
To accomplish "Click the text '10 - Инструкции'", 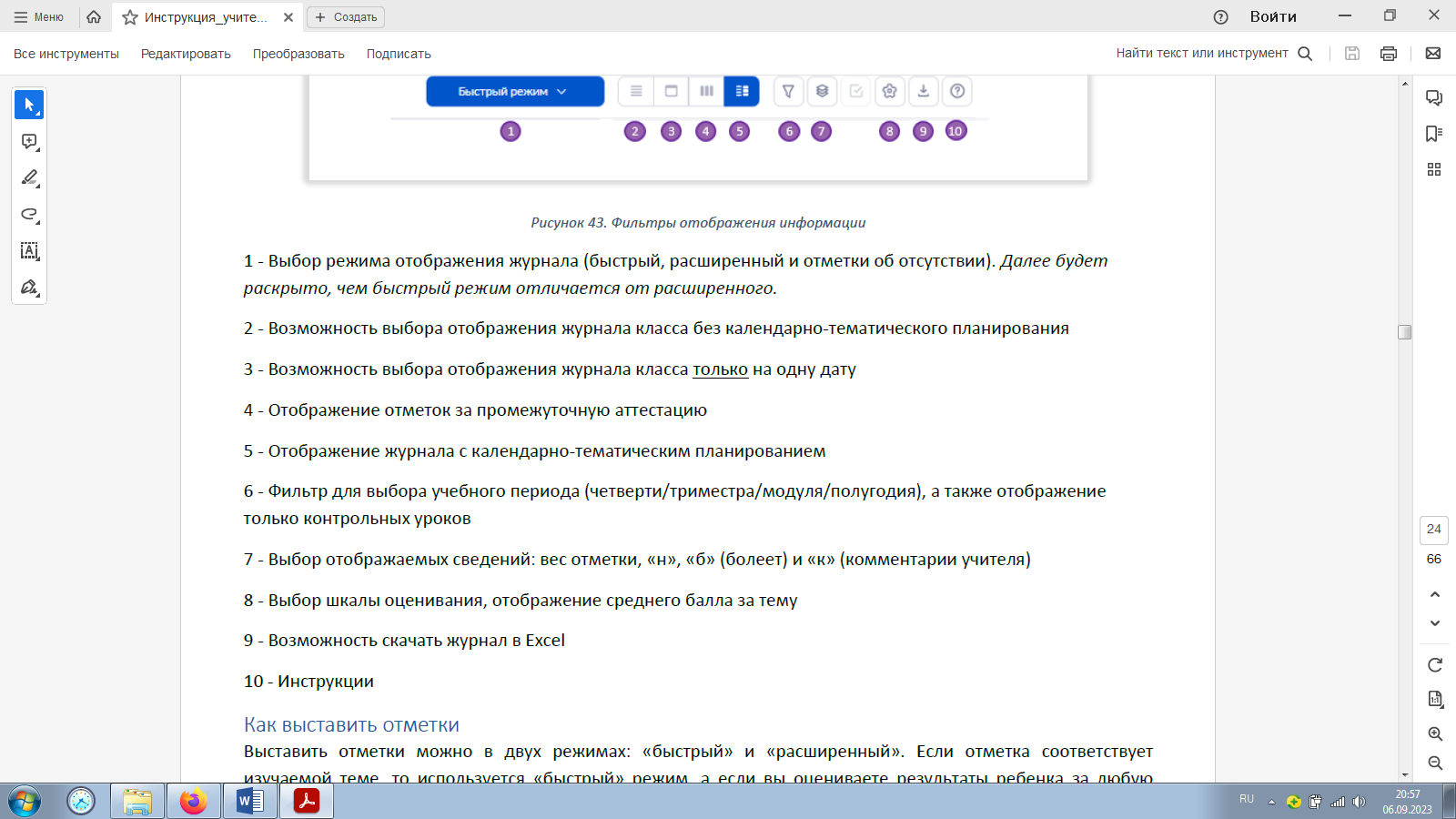I will 308,682.
